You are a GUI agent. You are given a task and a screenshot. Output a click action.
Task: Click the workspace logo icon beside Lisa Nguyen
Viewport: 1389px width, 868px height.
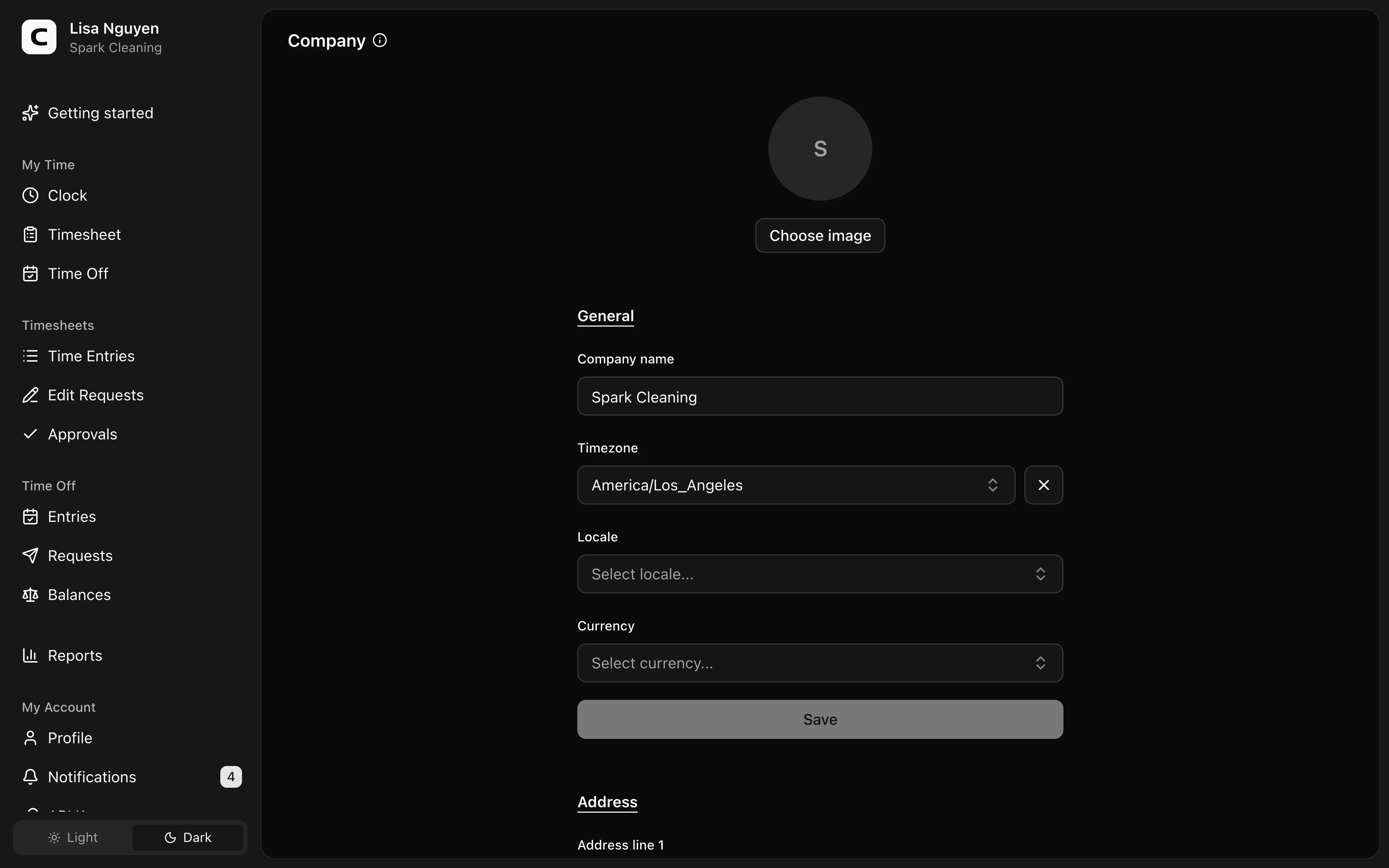(39, 37)
